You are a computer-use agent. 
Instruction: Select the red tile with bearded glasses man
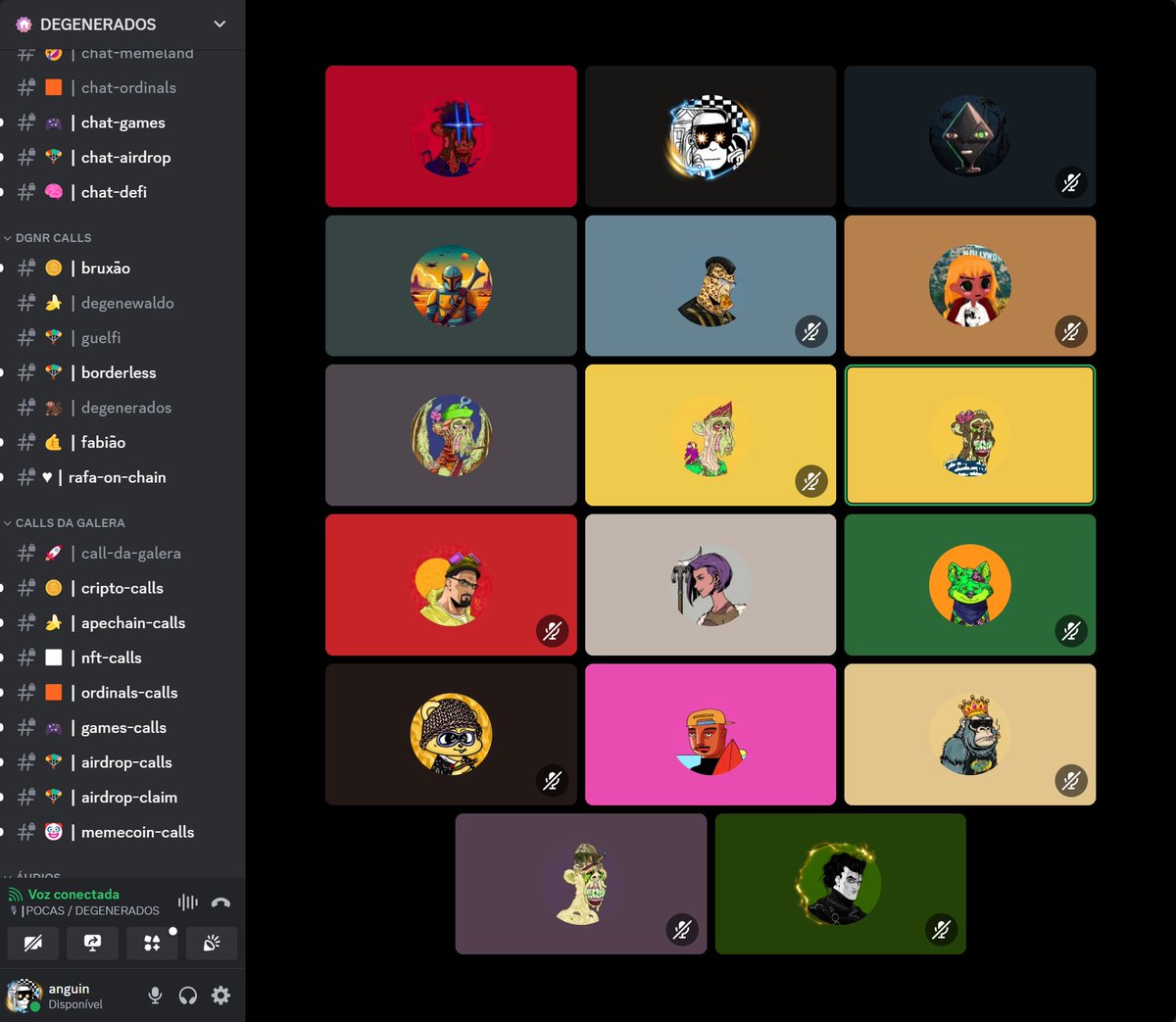(451, 585)
